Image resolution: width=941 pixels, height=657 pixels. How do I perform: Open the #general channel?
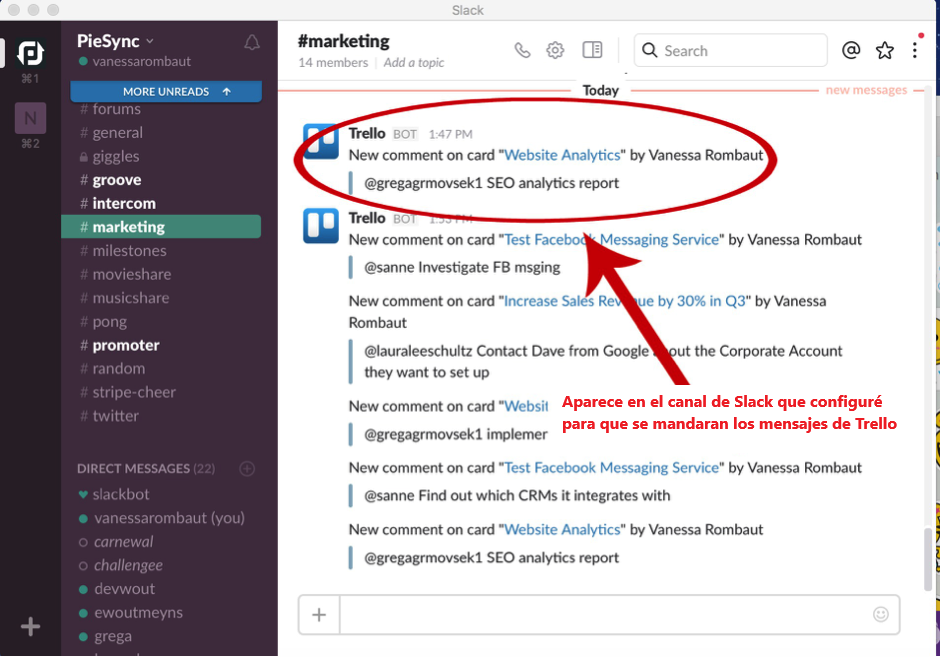coord(112,133)
